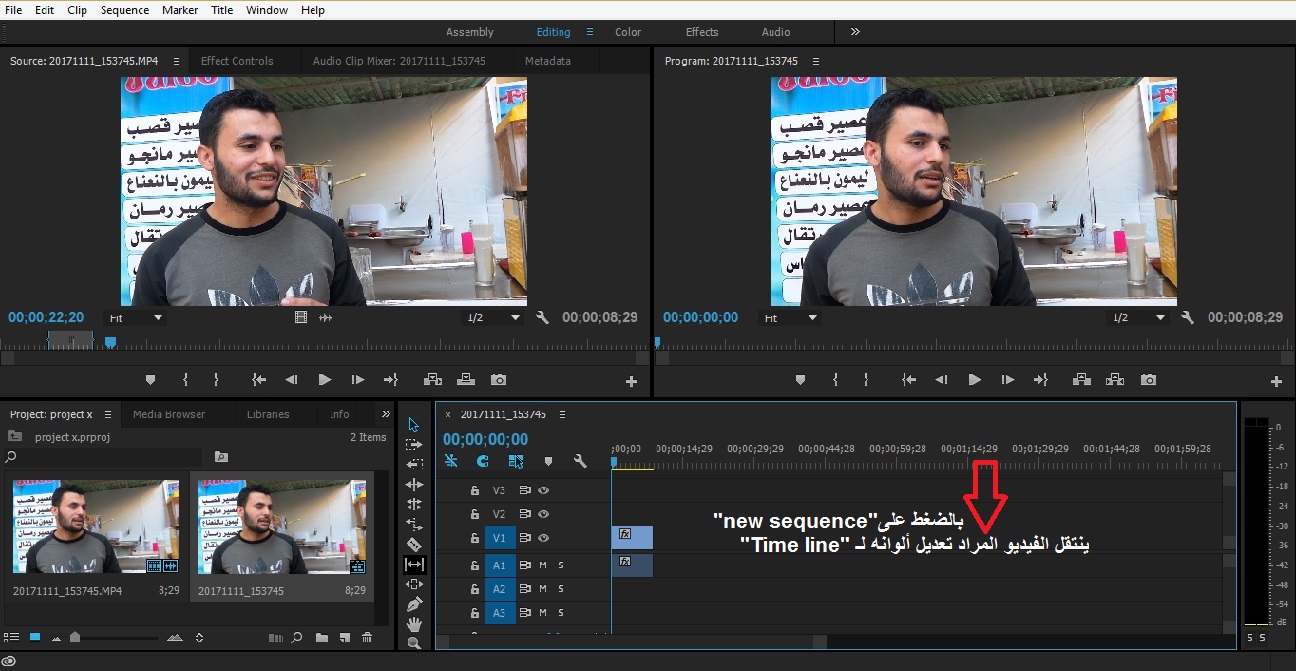The width and height of the screenshot is (1296, 671).
Task: Open the Marker menu
Action: click(180, 10)
